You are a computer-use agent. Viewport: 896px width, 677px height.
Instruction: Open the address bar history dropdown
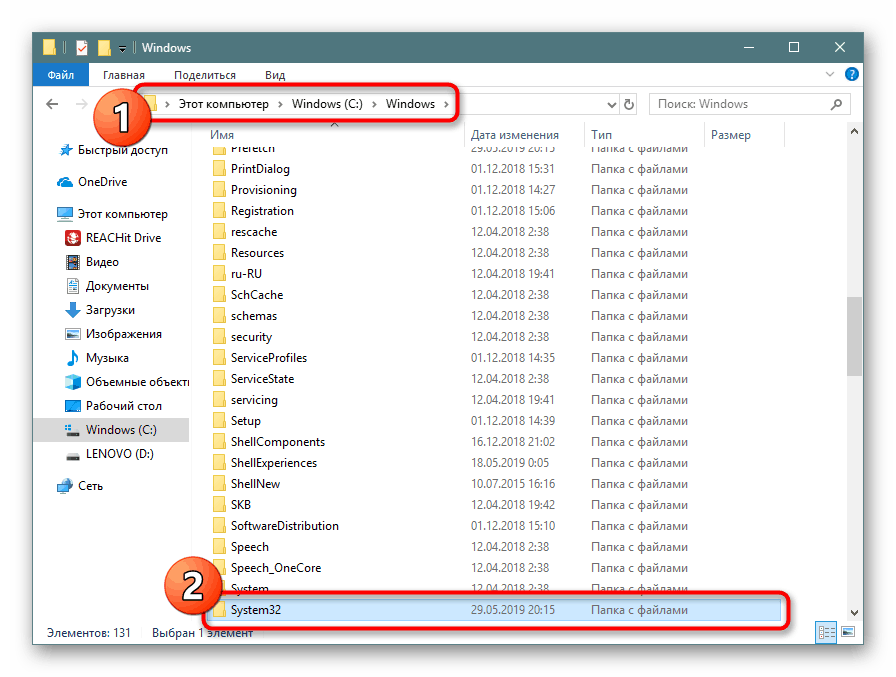pyautogui.click(x=611, y=105)
